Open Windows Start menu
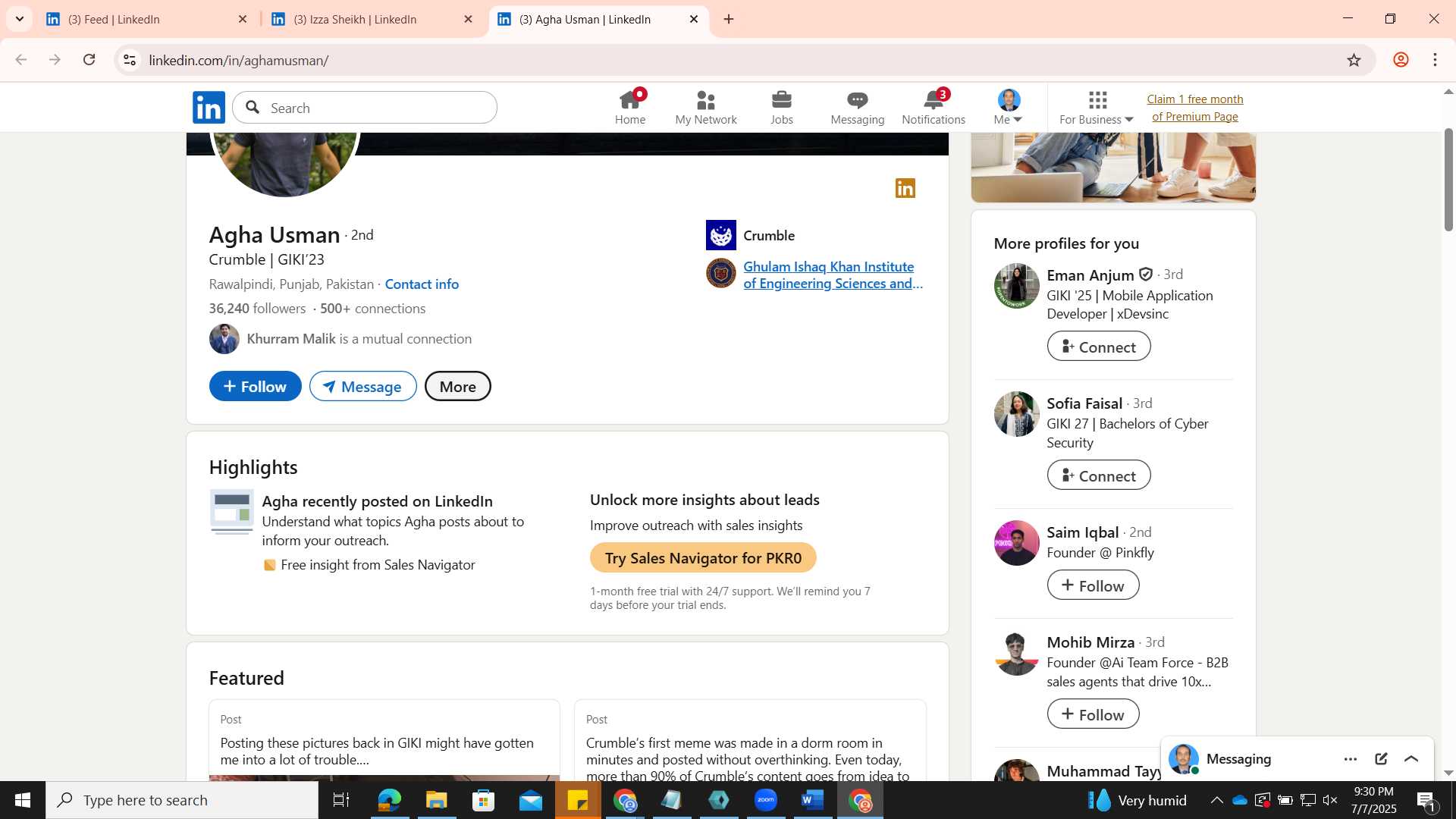 (x=22, y=800)
